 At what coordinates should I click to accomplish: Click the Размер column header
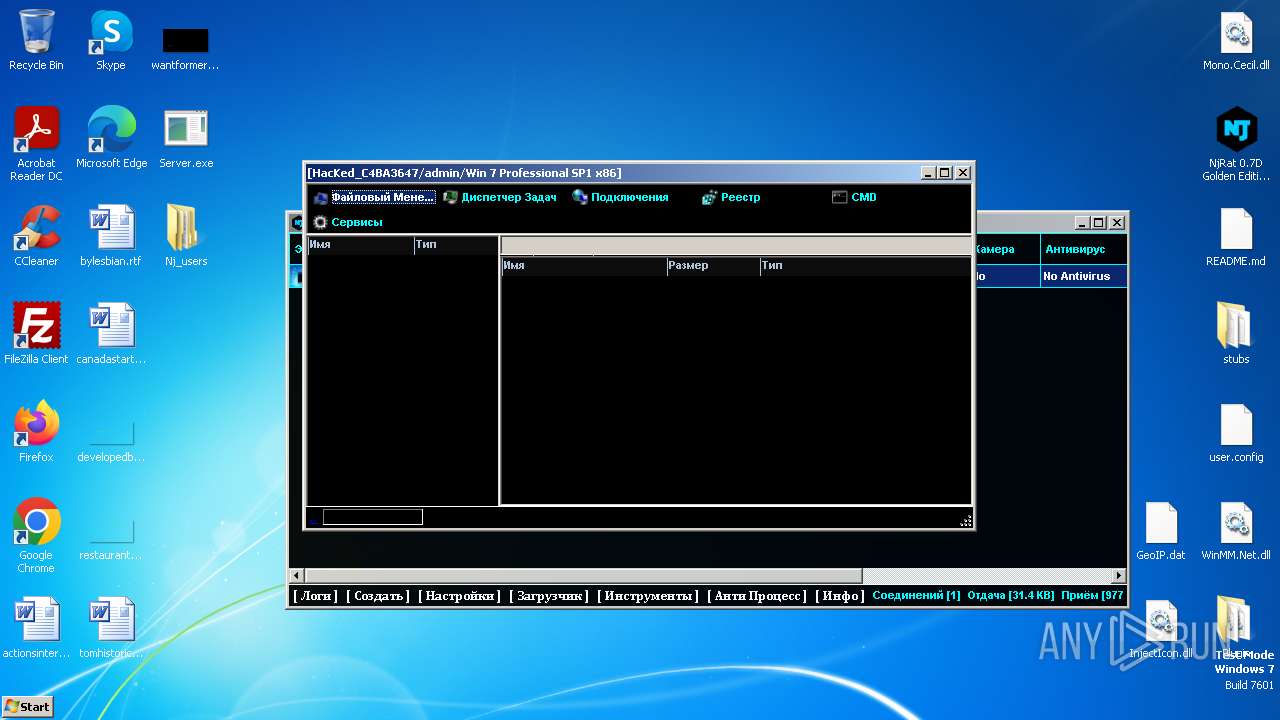(713, 266)
